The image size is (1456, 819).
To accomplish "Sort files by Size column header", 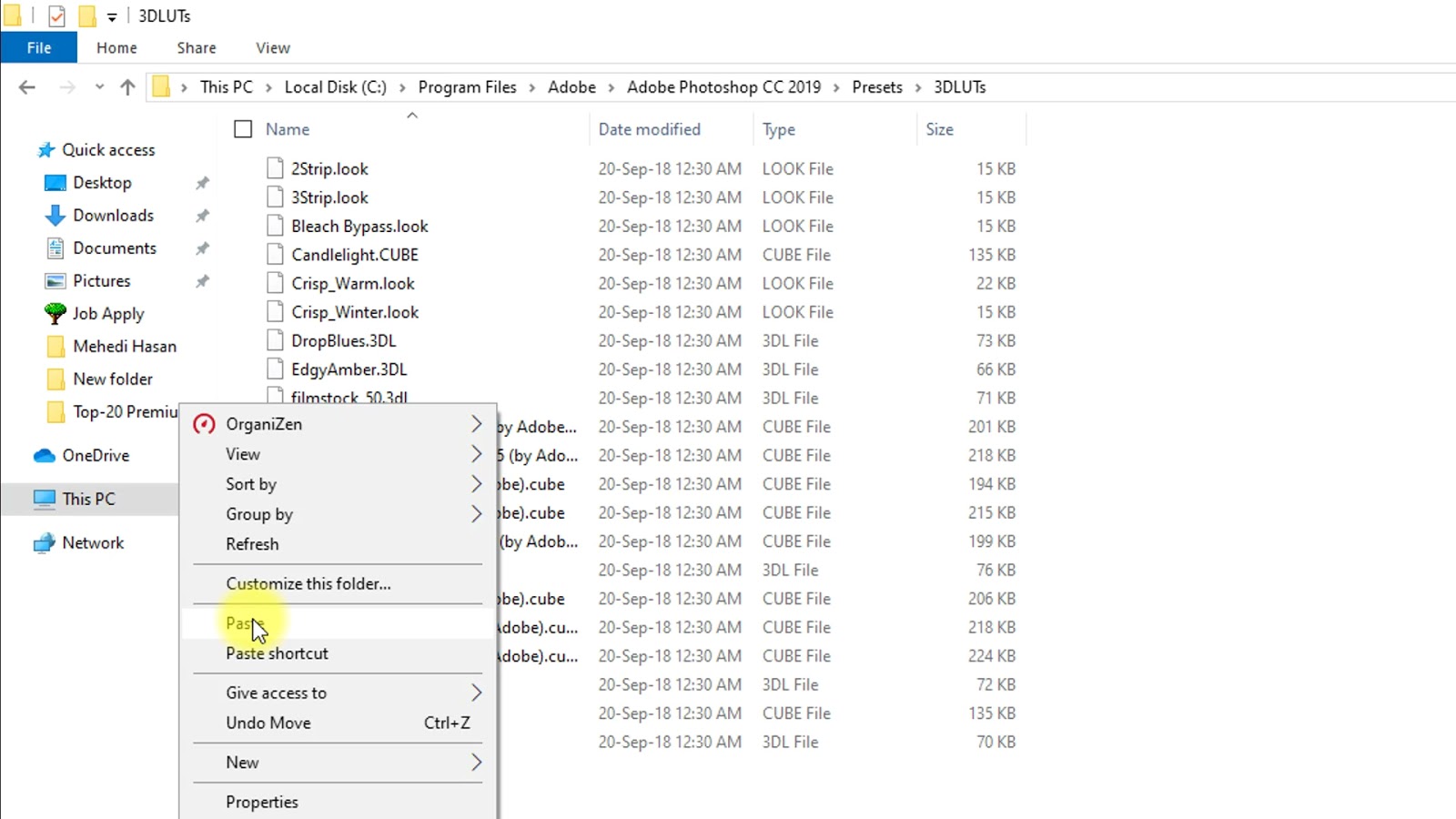I will 940,129.
